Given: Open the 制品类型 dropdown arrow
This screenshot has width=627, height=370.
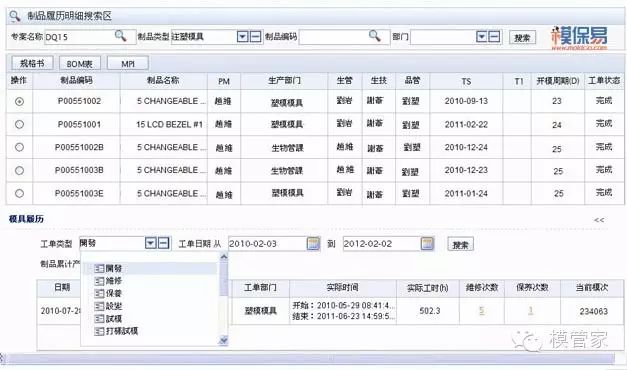Looking at the screenshot, I should 242,37.
